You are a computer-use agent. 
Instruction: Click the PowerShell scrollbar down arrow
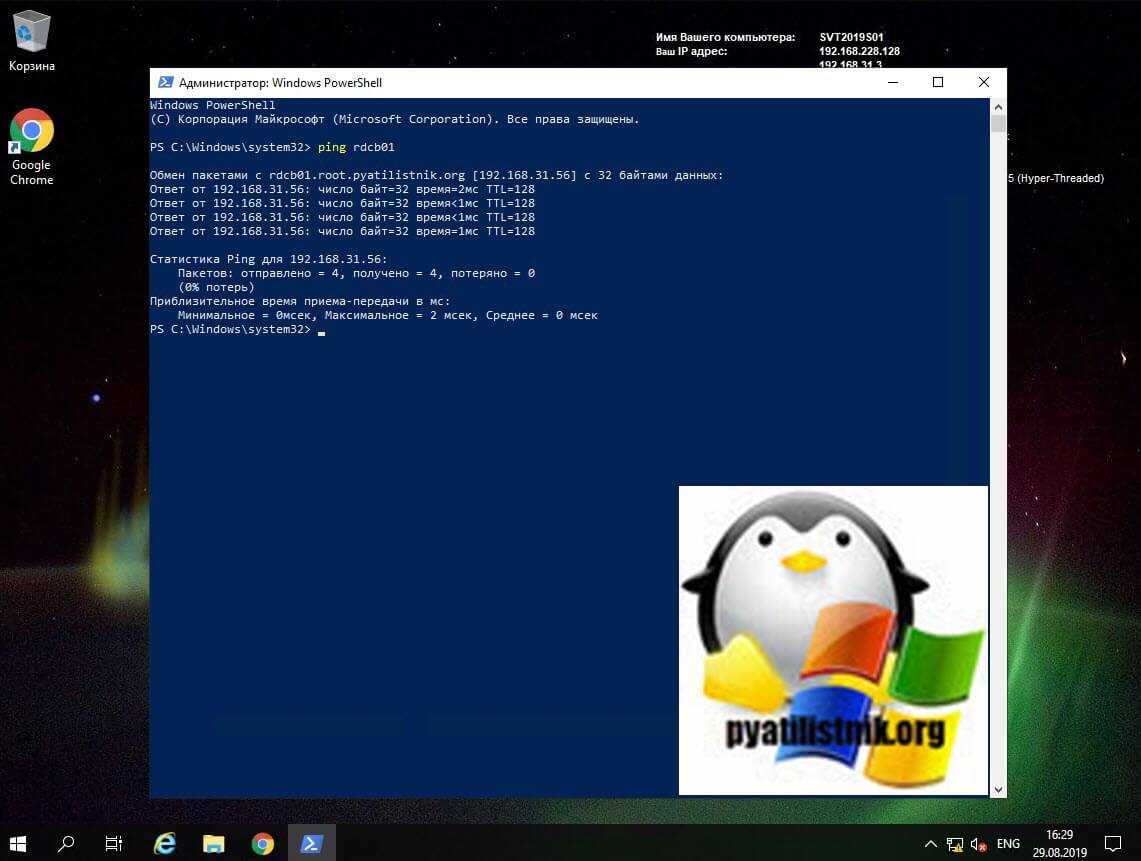tap(998, 790)
